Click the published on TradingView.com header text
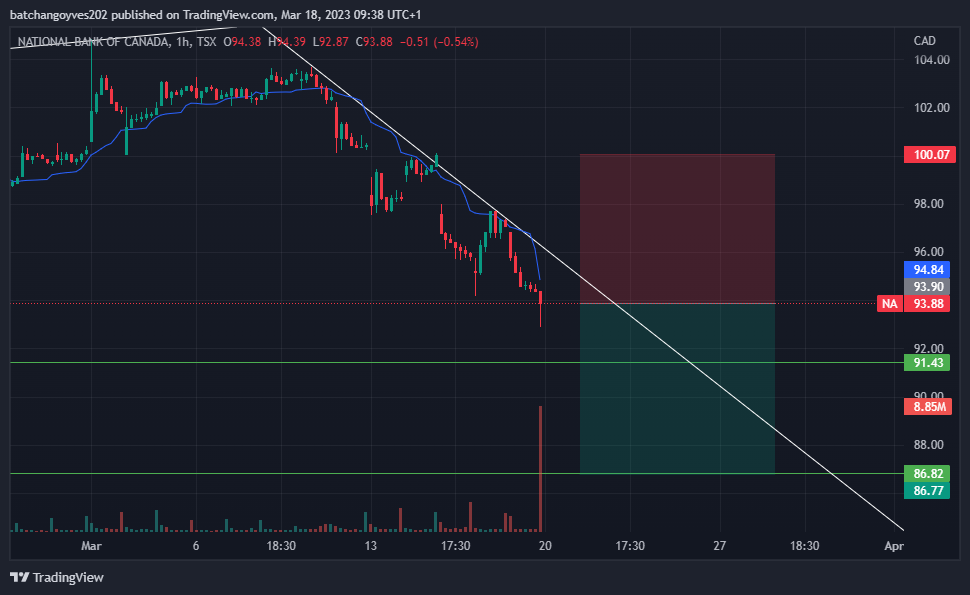This screenshot has height=595, width=970. [x=192, y=15]
